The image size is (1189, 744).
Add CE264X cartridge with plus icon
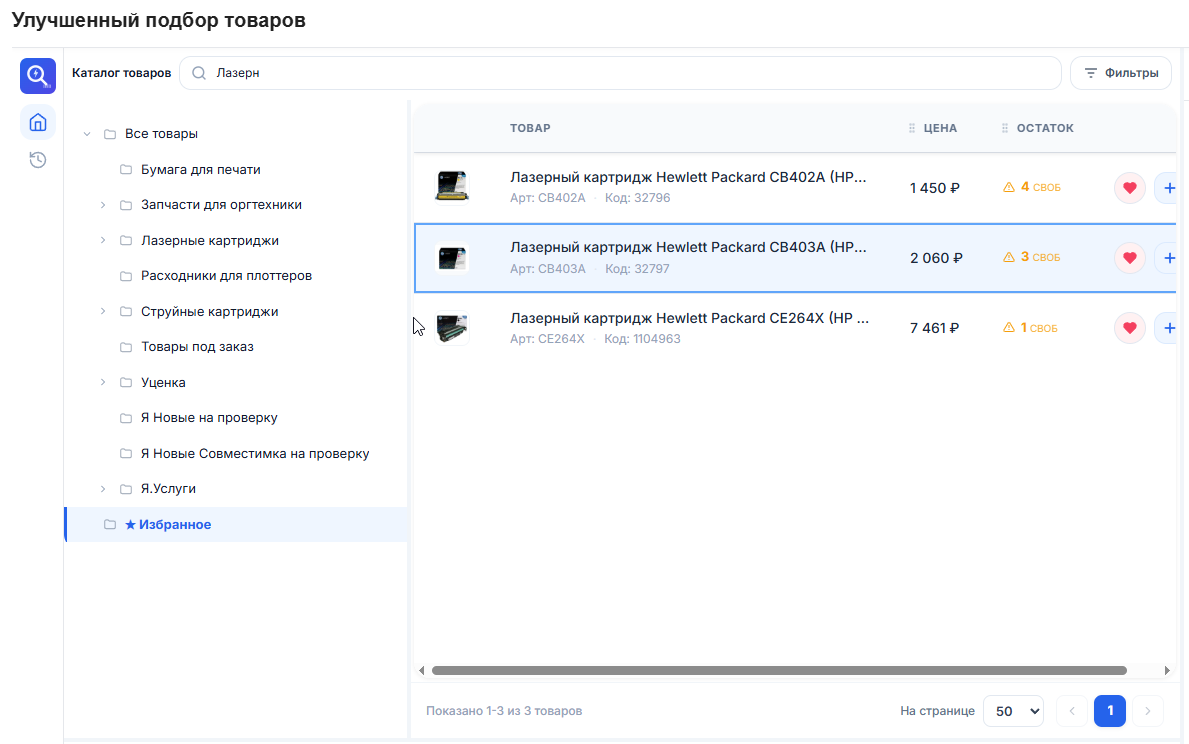click(1169, 328)
